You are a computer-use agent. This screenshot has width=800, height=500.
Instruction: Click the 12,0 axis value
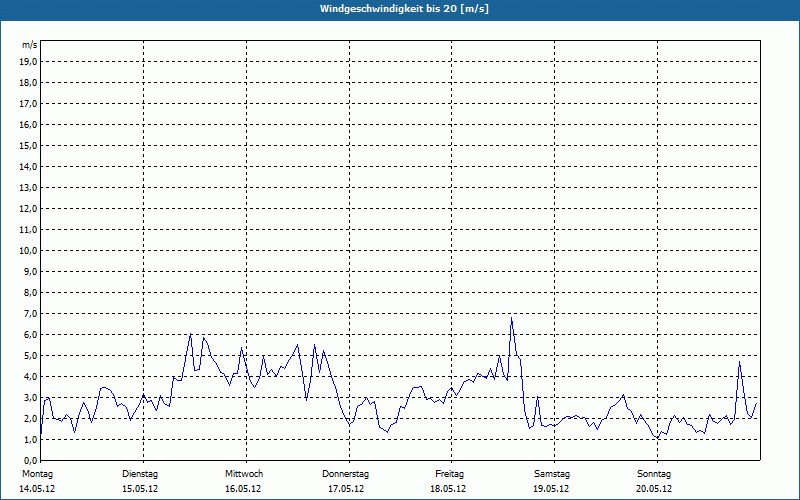(29, 209)
